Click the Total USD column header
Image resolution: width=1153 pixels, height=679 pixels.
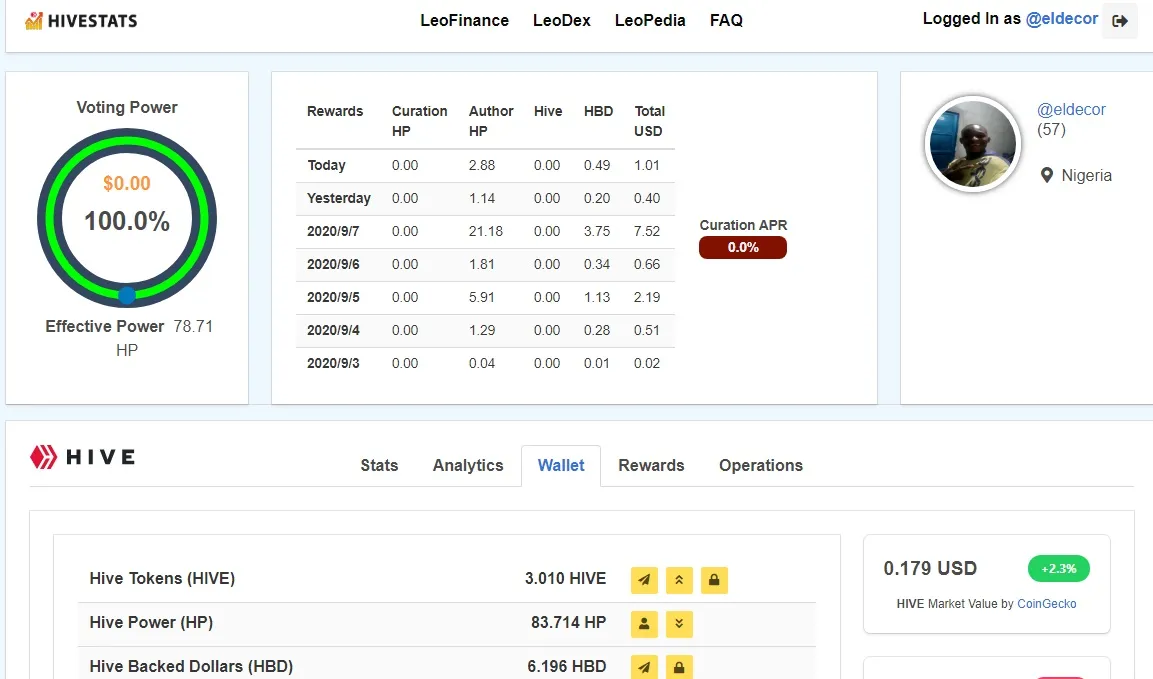[x=649, y=121]
